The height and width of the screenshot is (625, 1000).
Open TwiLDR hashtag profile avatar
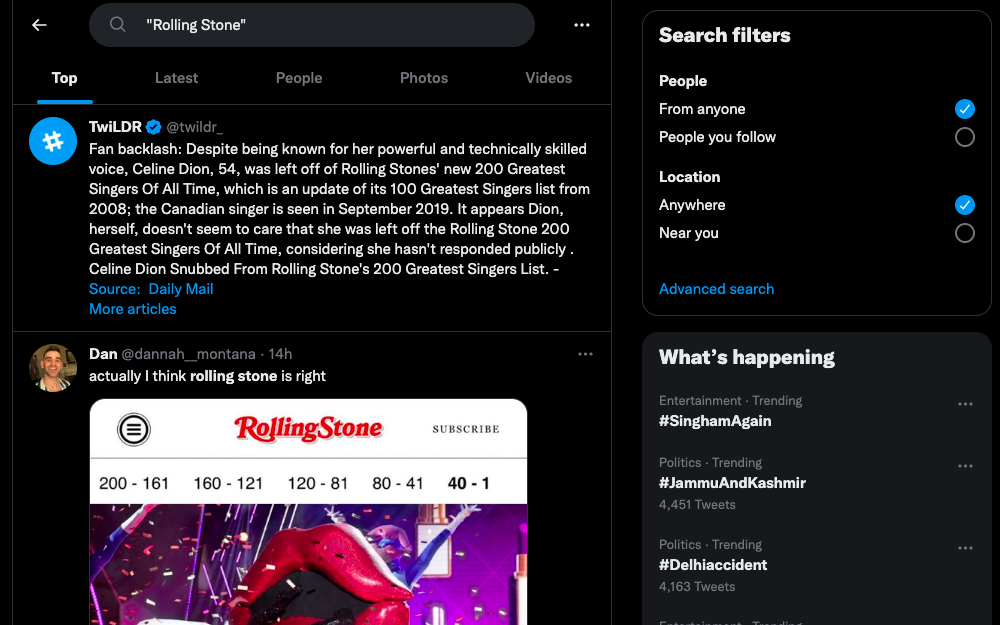[53, 141]
